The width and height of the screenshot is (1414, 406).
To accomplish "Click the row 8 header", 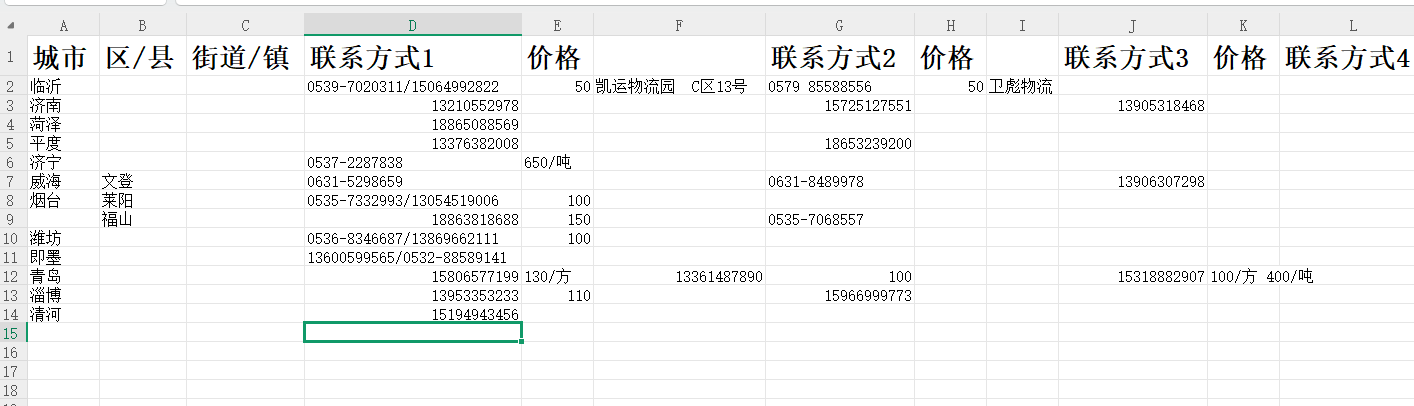I will click(x=12, y=201).
